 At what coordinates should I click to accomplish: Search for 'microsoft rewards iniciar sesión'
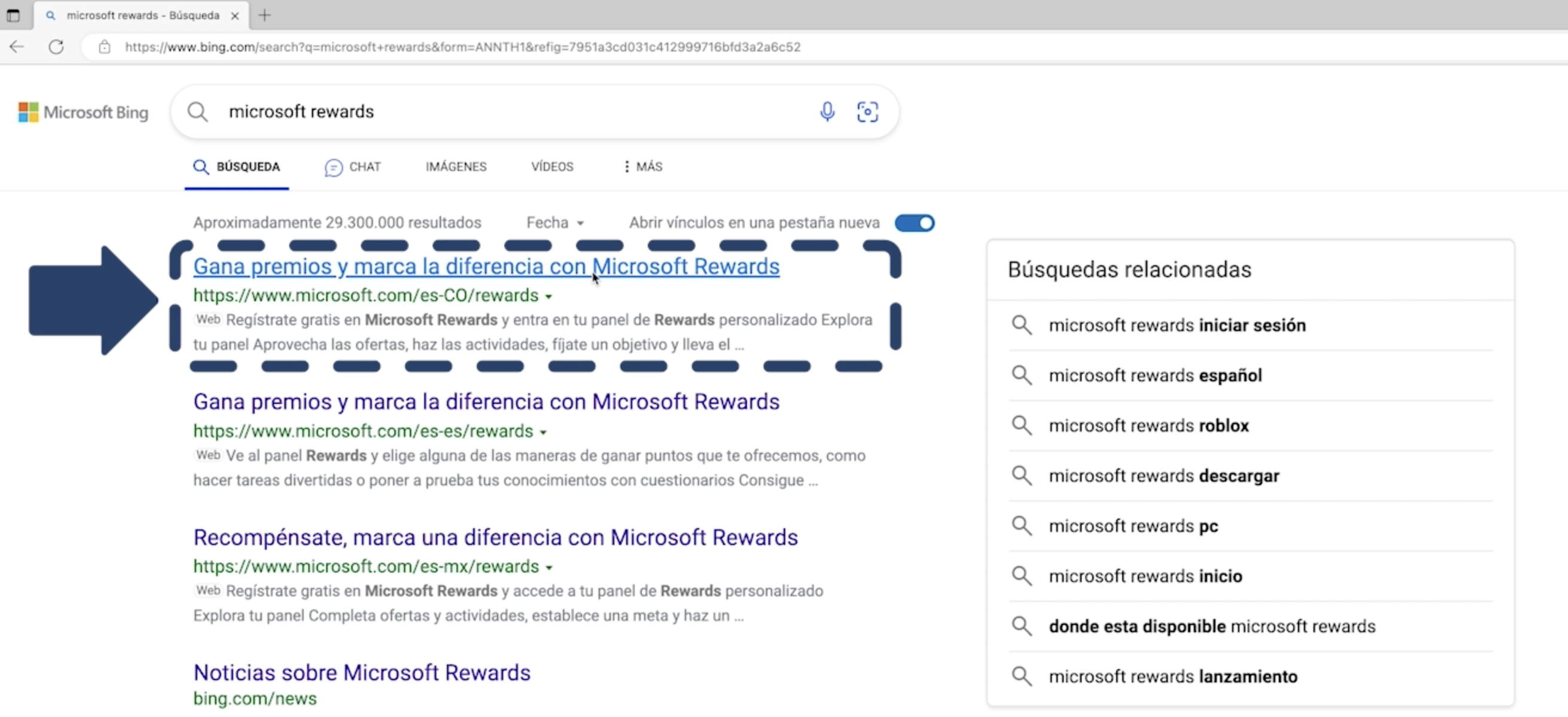(x=1176, y=325)
